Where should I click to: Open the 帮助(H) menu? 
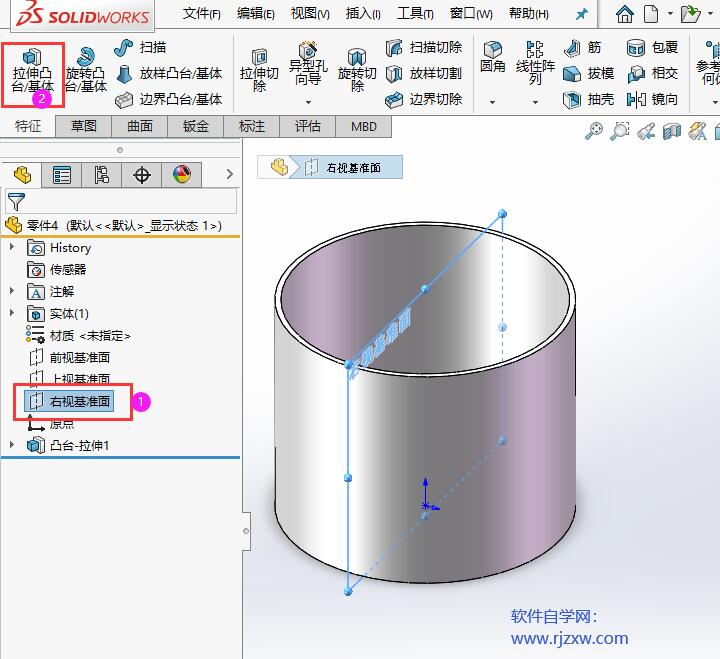coord(529,14)
